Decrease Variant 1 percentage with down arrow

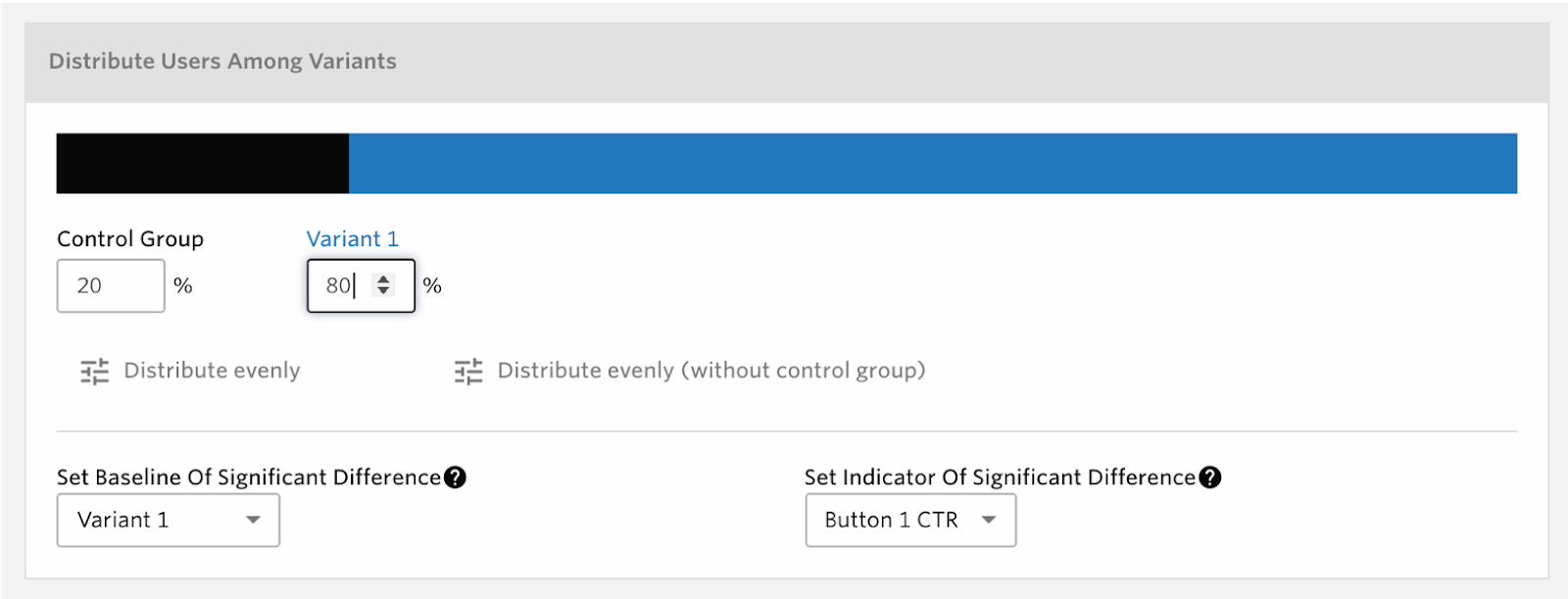coord(383,291)
